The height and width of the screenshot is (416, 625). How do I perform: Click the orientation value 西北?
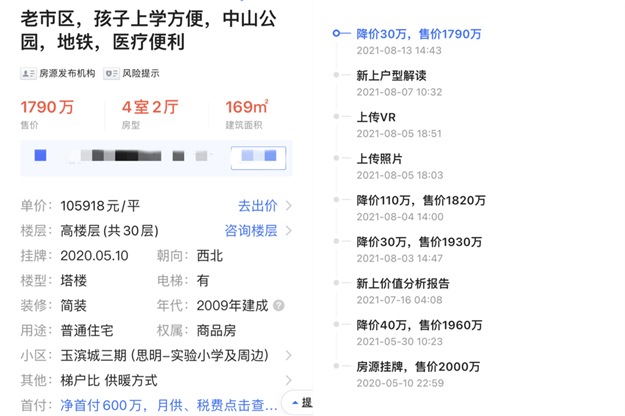point(210,256)
